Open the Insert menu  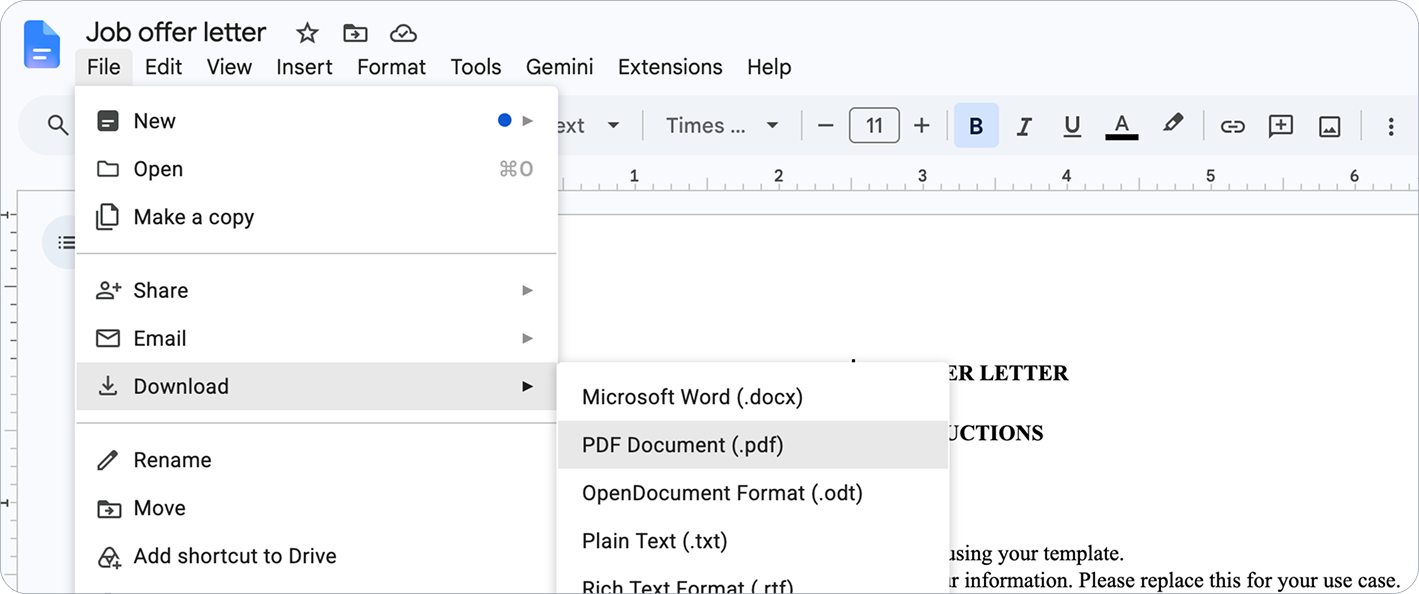(x=304, y=67)
